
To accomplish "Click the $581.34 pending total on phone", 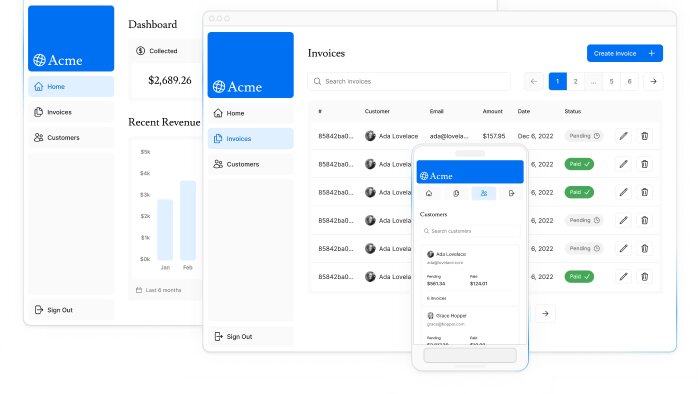I will pos(436,283).
